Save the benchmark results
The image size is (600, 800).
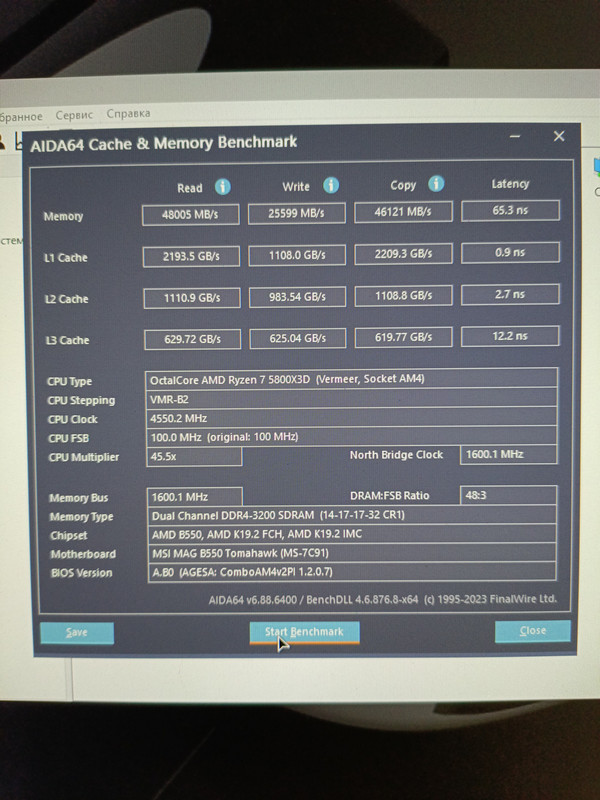click(x=77, y=633)
